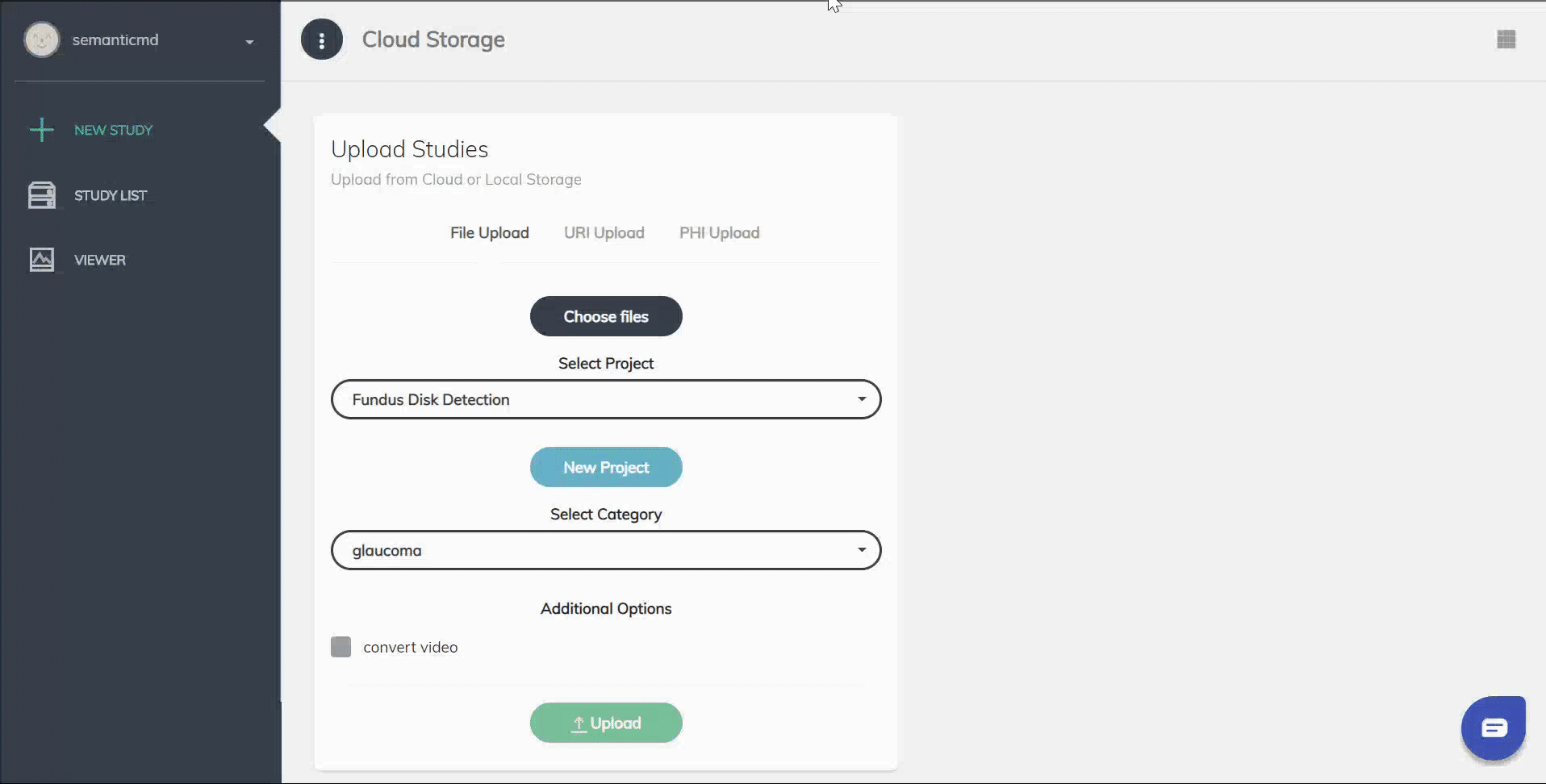The height and width of the screenshot is (784, 1546).
Task: Switch to the URI Upload tab
Action: 604,233
